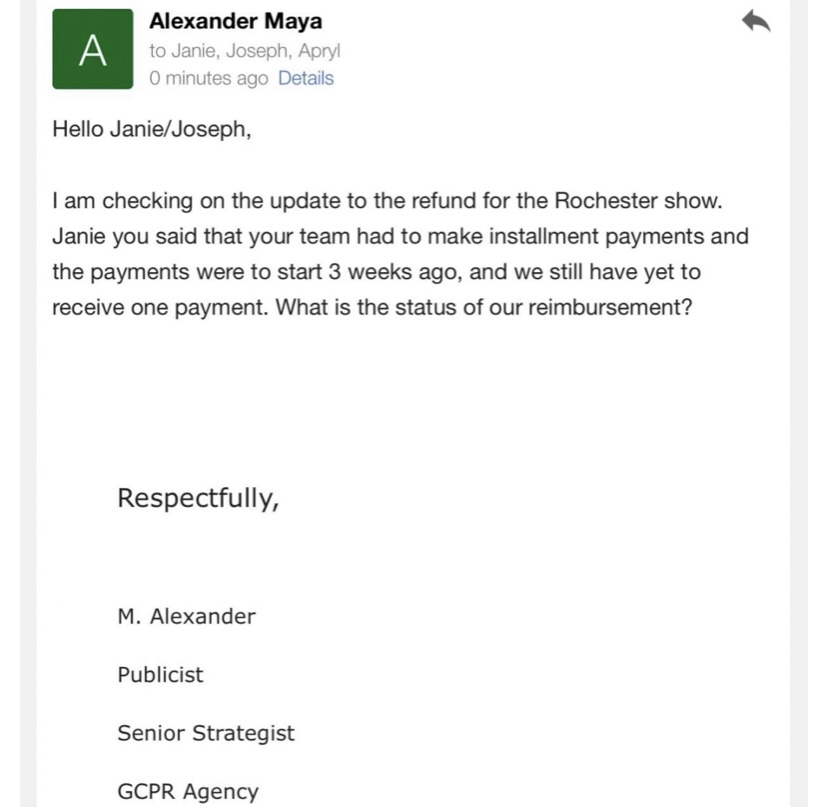Image resolution: width=828 pixels, height=807 pixels.
Task: Click GCPR Agency in the signature
Action: (x=188, y=791)
